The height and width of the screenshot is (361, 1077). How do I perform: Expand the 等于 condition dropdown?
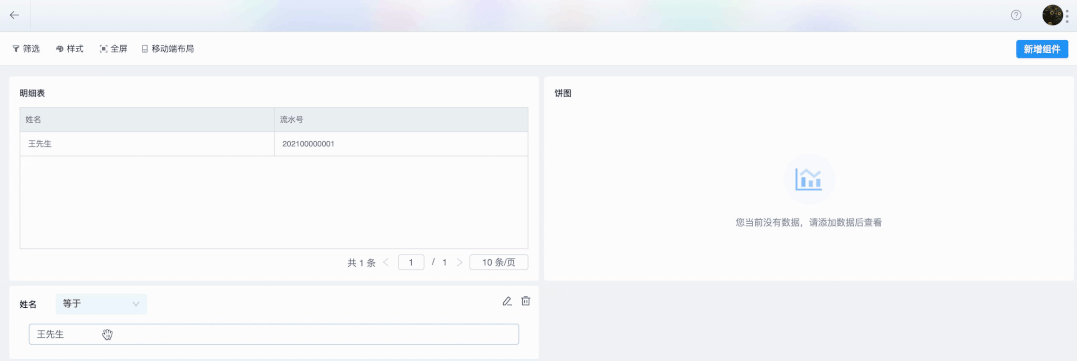(101, 303)
